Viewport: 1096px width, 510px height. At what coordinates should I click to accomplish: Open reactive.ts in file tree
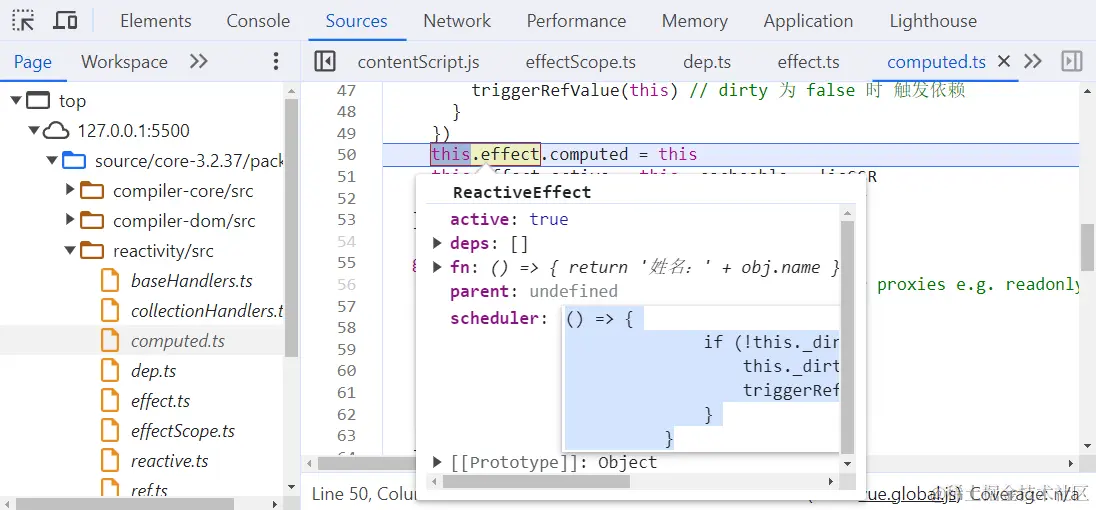(169, 461)
